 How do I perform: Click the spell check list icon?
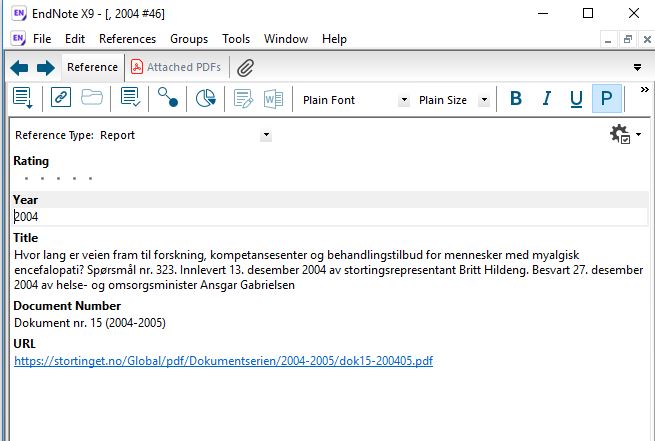pos(130,98)
